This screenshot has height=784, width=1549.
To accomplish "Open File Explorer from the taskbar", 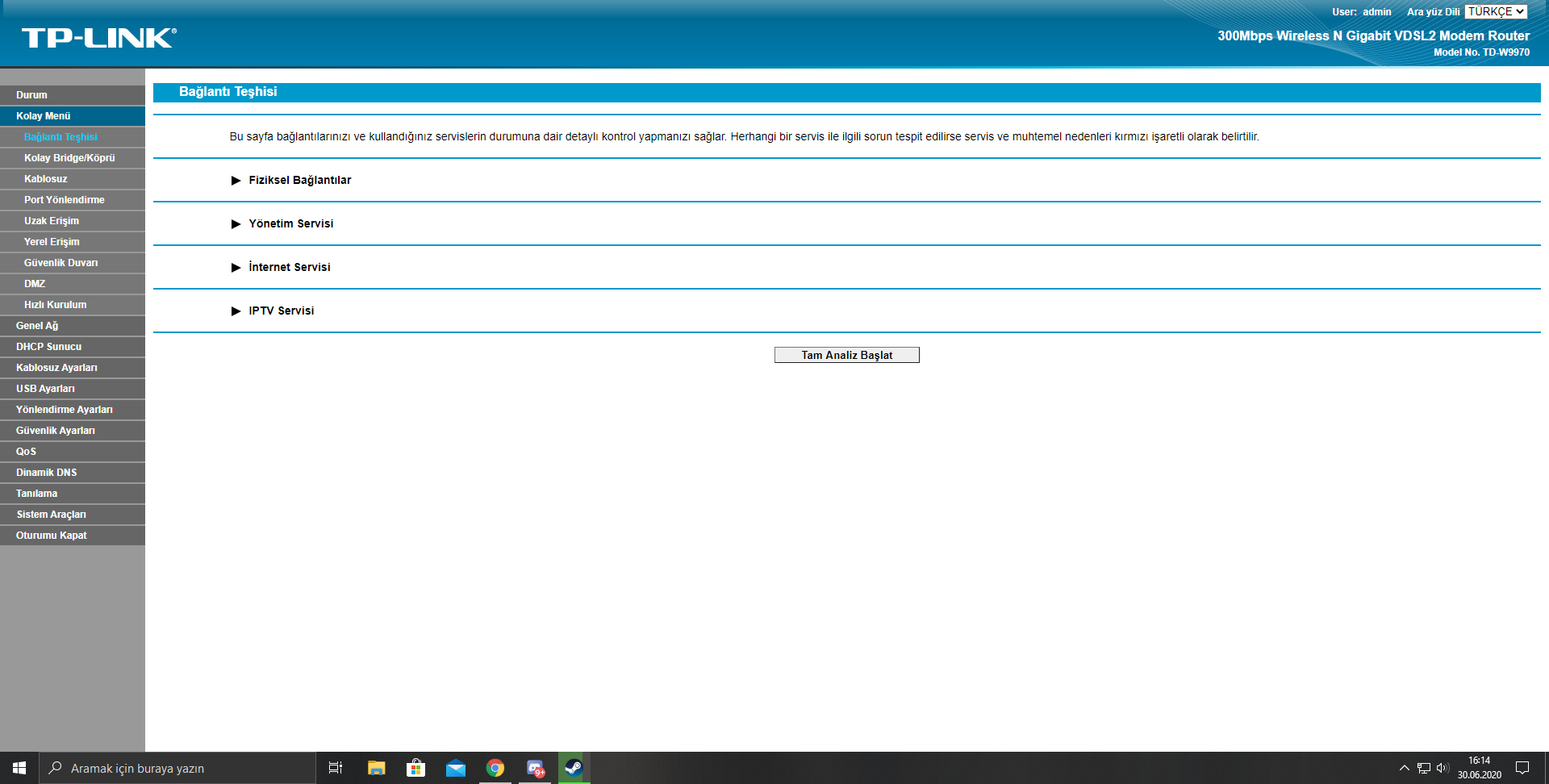I will click(376, 768).
